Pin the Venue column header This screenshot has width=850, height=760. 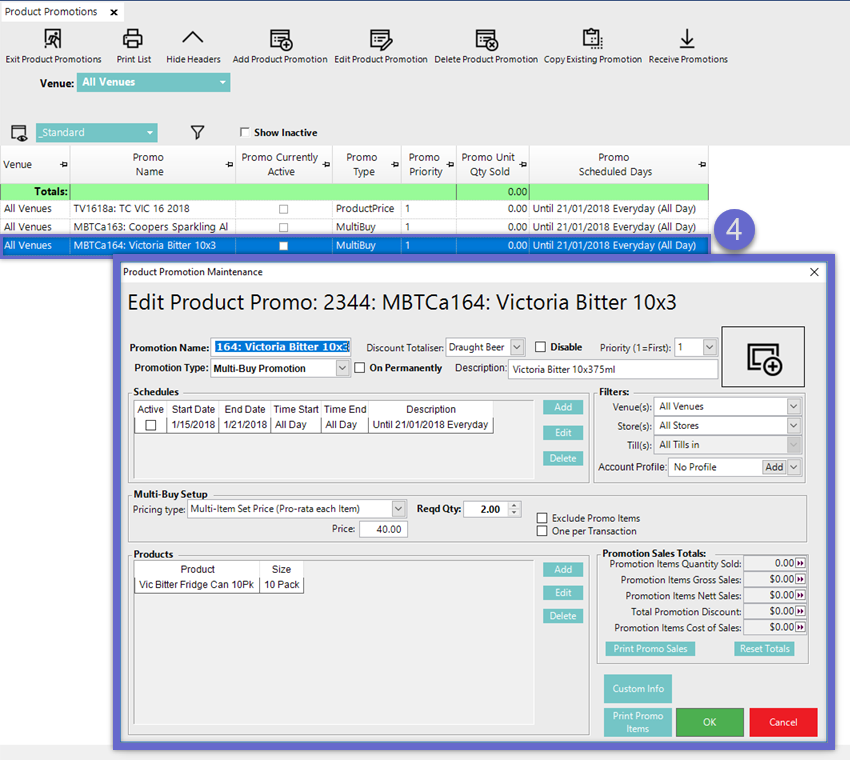pos(64,164)
